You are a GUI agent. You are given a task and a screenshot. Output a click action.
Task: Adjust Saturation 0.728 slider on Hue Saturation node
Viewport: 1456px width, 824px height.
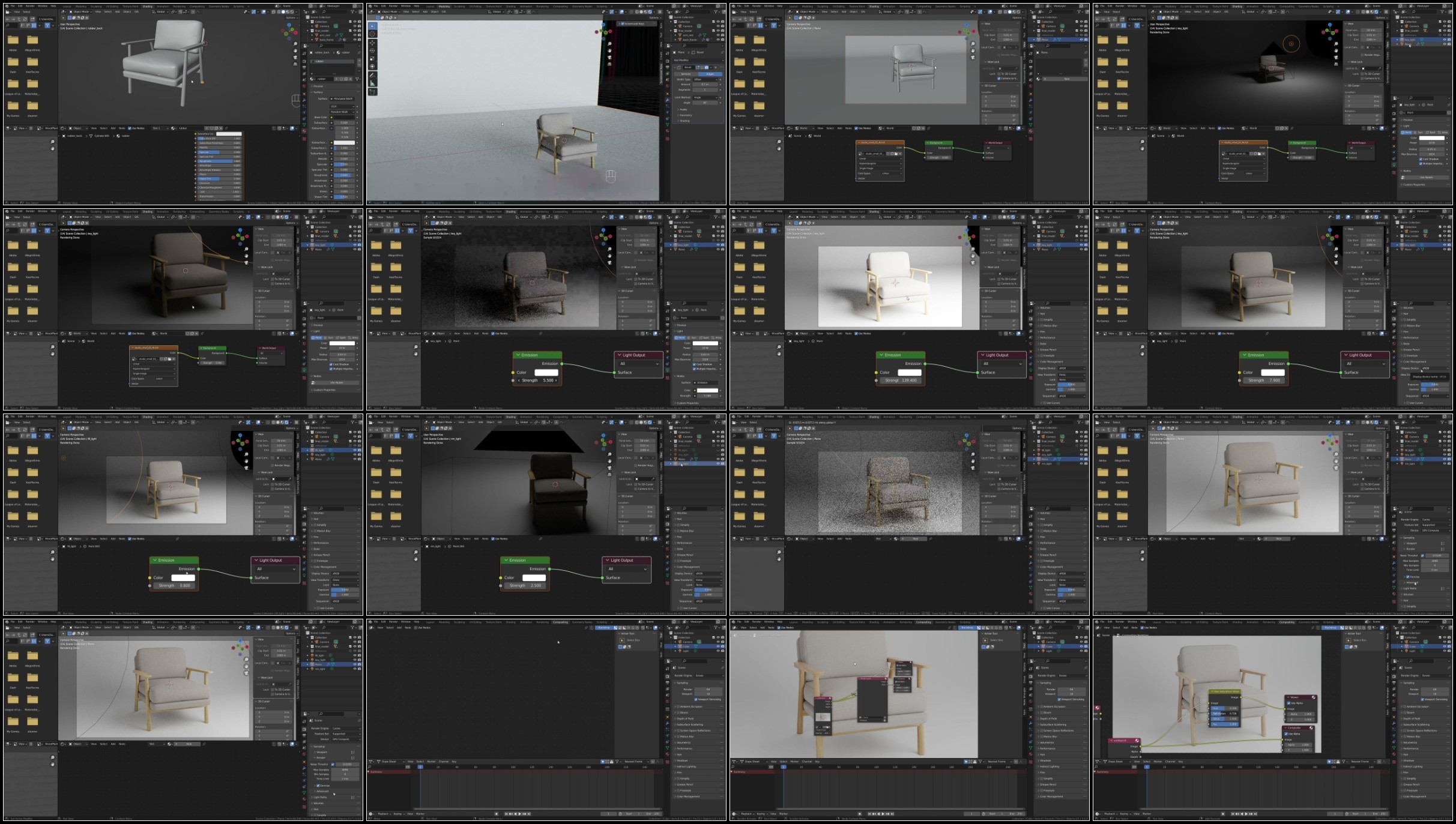click(1225, 714)
